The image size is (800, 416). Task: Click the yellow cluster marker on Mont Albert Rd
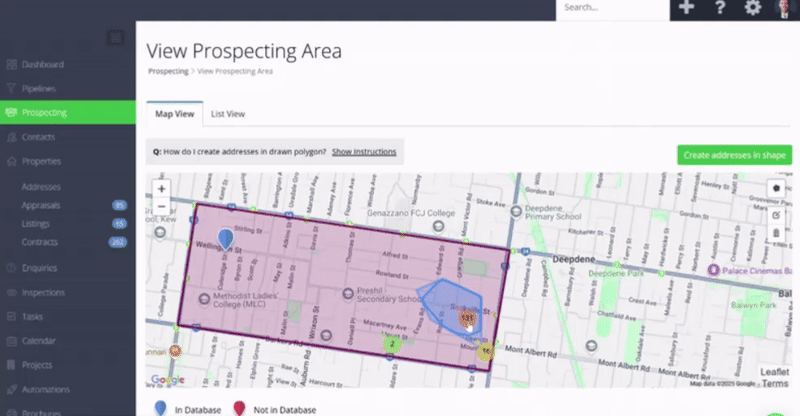[485, 351]
